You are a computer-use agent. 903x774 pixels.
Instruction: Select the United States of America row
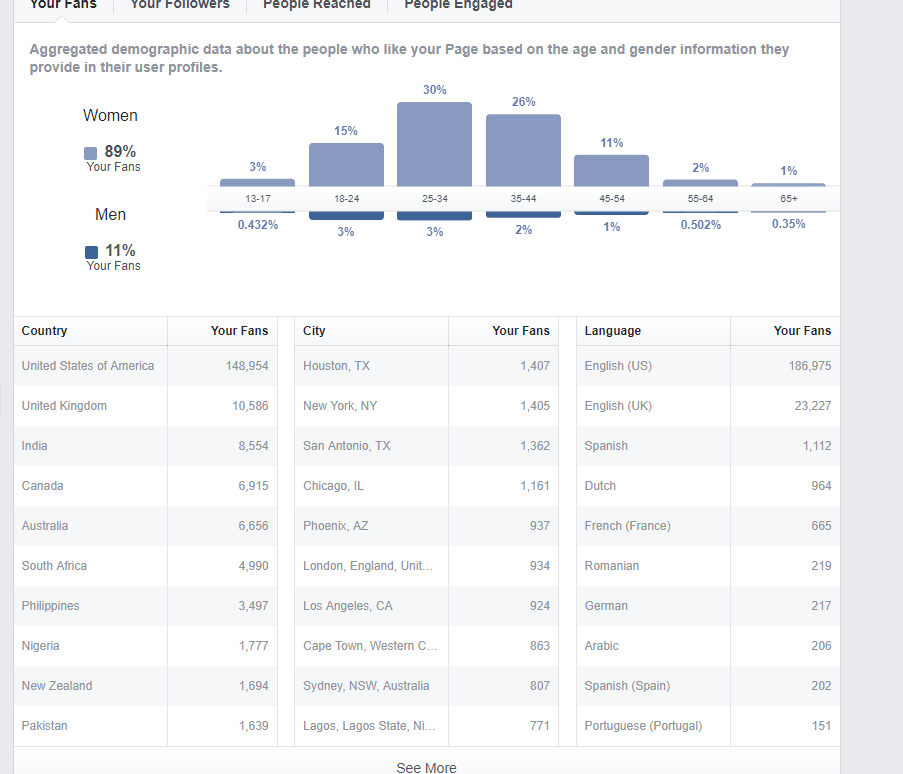click(x=88, y=366)
